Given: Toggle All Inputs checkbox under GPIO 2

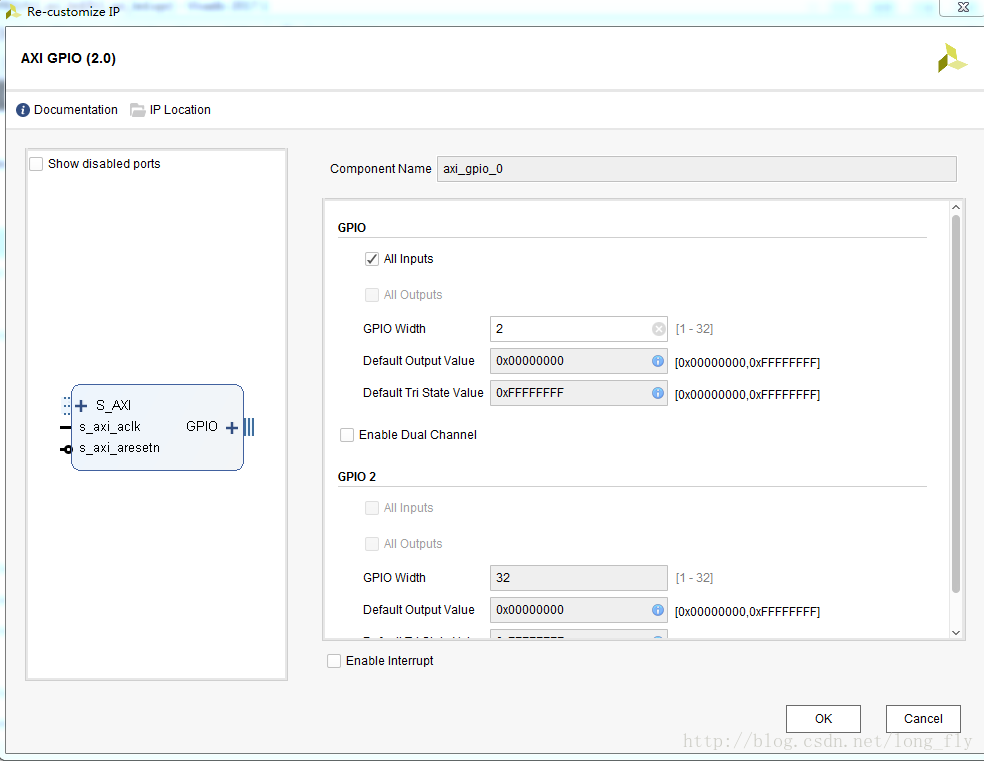Looking at the screenshot, I should pyautogui.click(x=372, y=508).
